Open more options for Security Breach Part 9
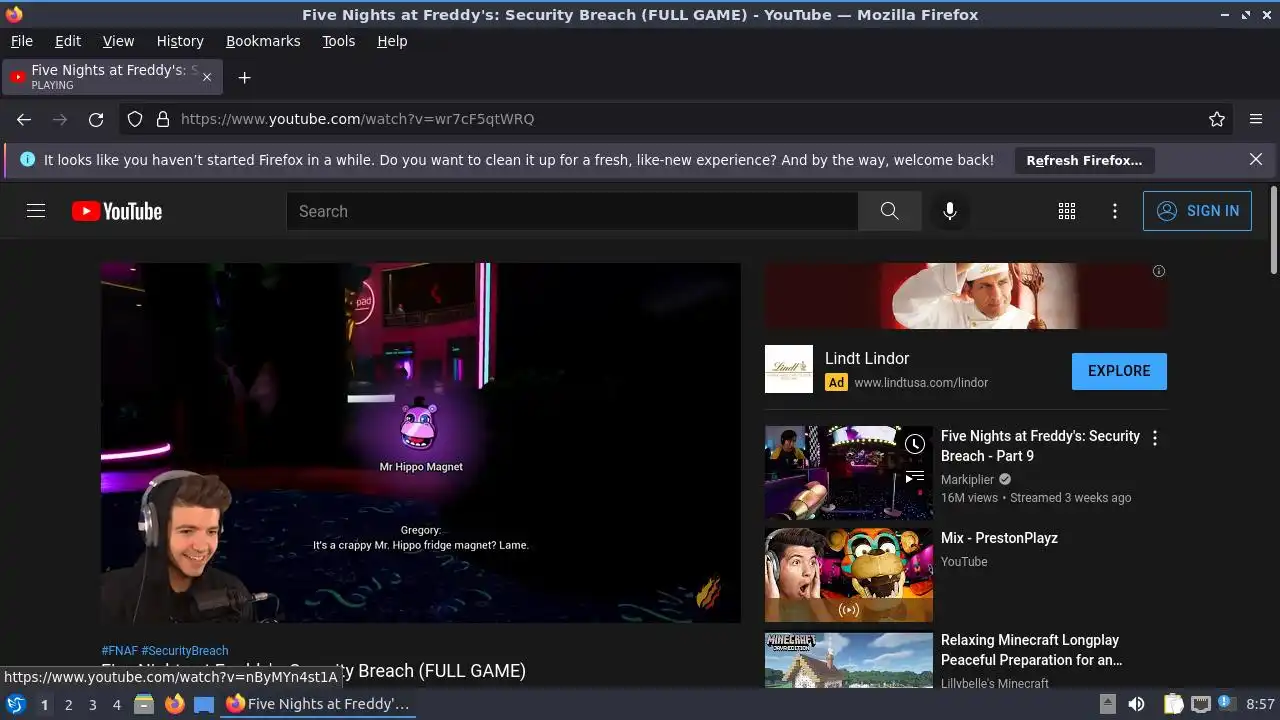1280x720 pixels. (x=1155, y=438)
